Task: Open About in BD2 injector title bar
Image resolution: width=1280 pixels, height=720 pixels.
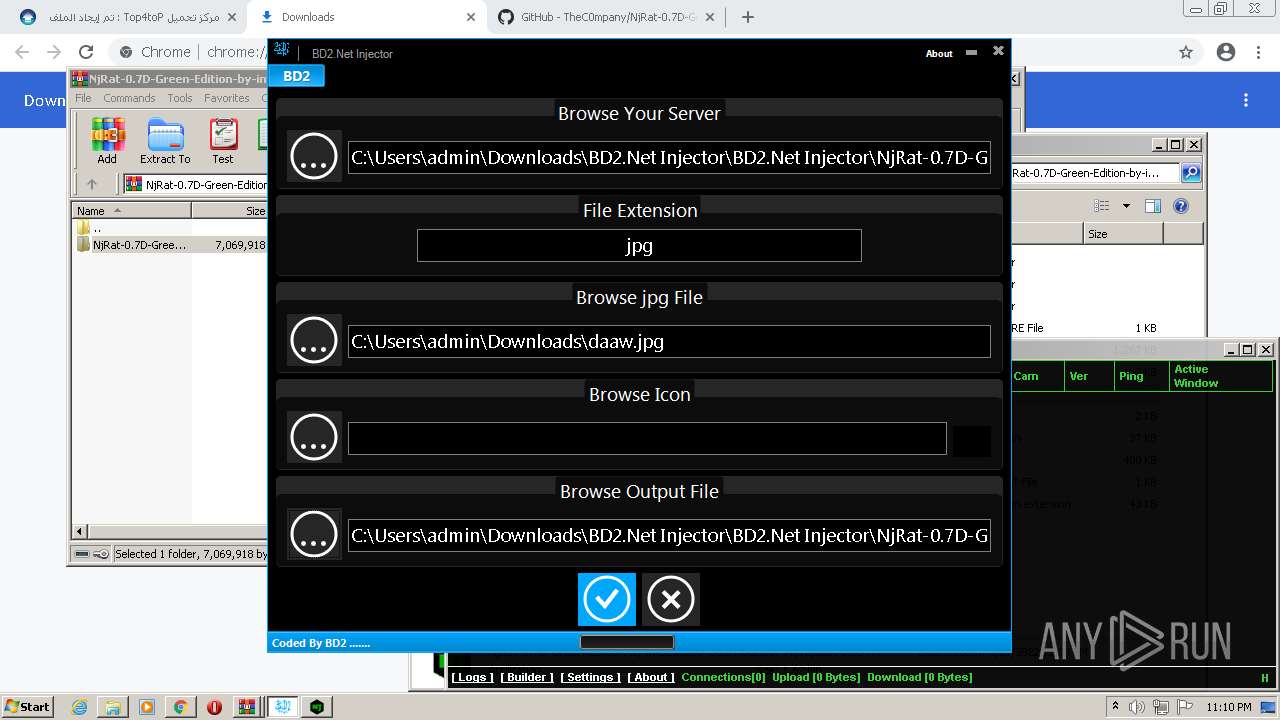Action: [x=939, y=53]
